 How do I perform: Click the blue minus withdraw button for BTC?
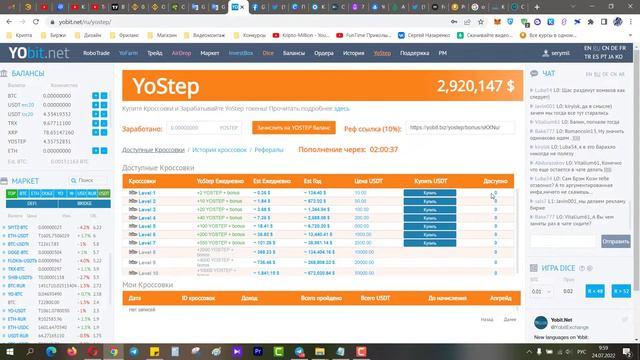click(104, 96)
